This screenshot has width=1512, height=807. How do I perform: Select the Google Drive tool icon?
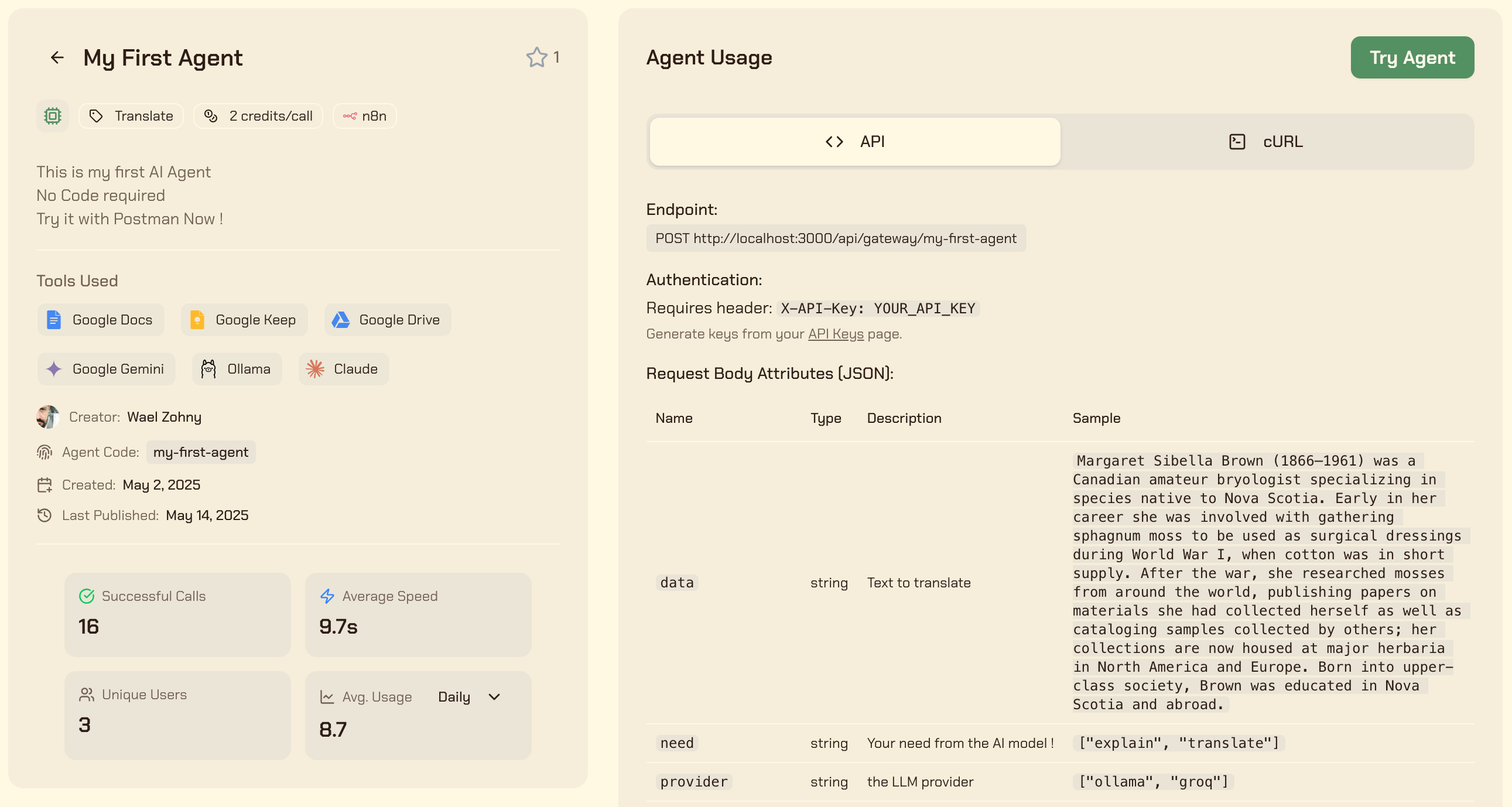click(x=341, y=320)
